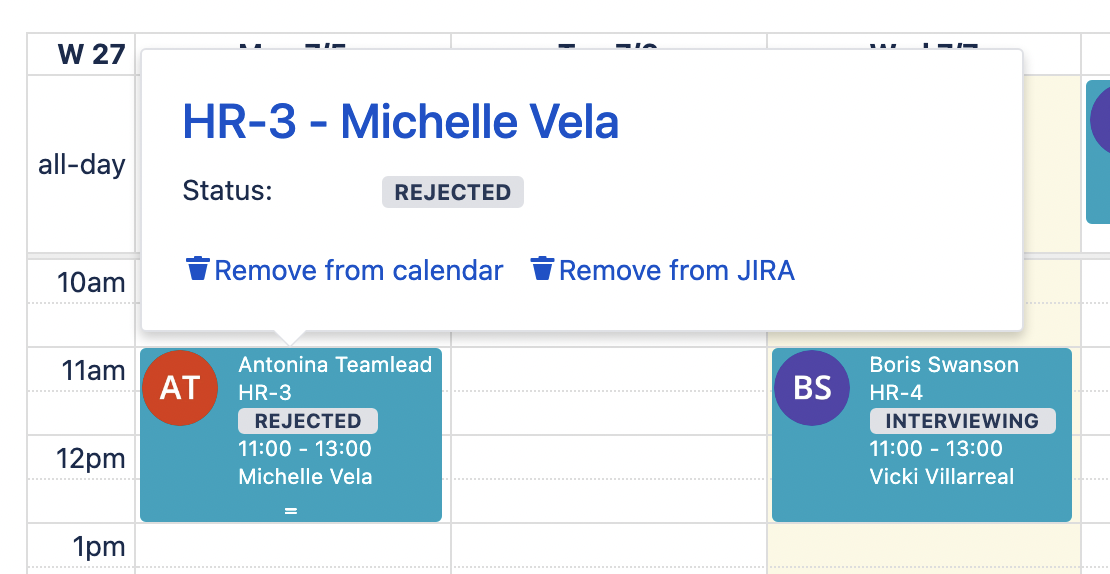The image size is (1110, 574).
Task: Click Vicki Villarreal on the HR-4 event
Action: [942, 477]
